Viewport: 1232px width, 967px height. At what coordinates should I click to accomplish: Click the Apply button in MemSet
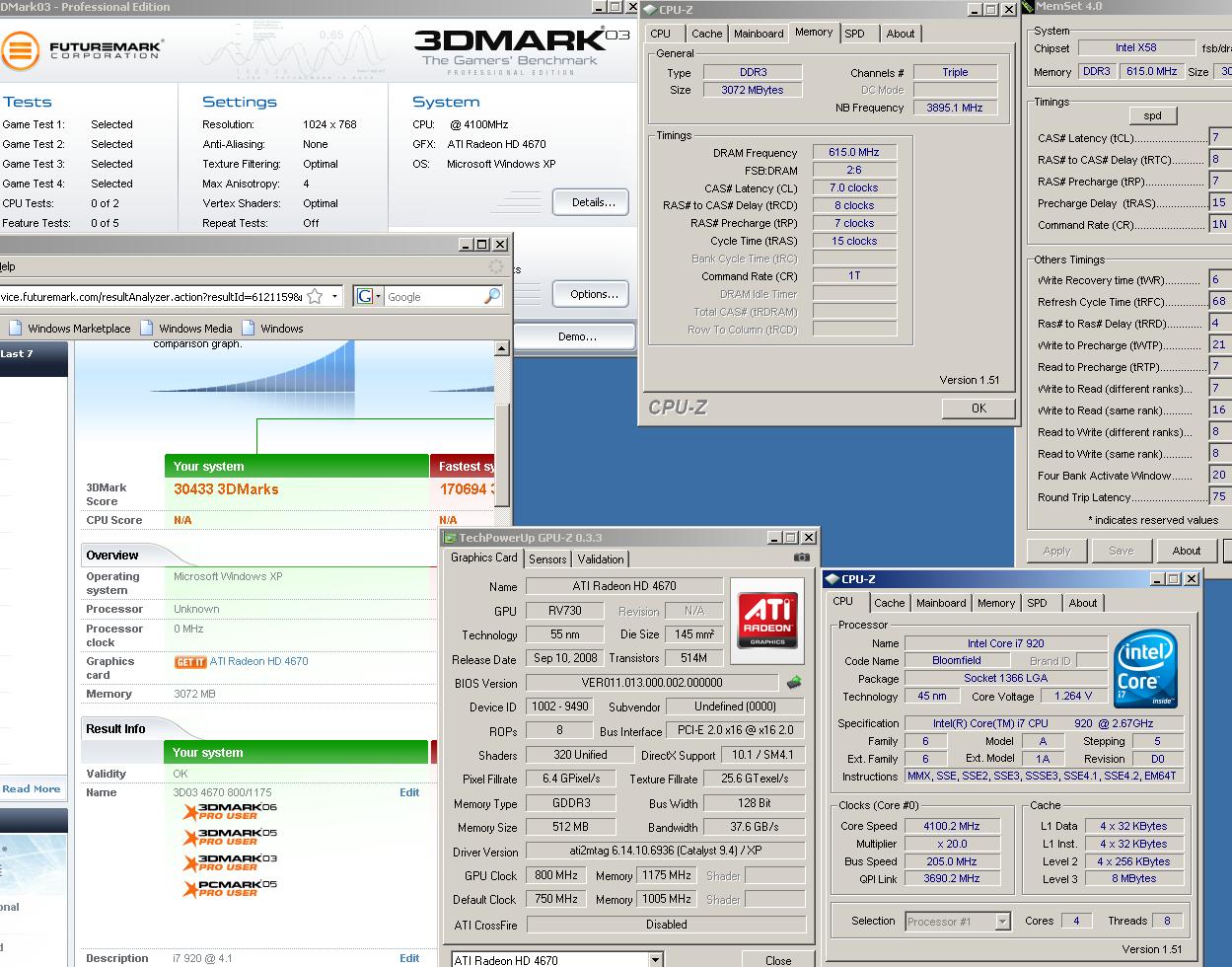pyautogui.click(x=1056, y=551)
